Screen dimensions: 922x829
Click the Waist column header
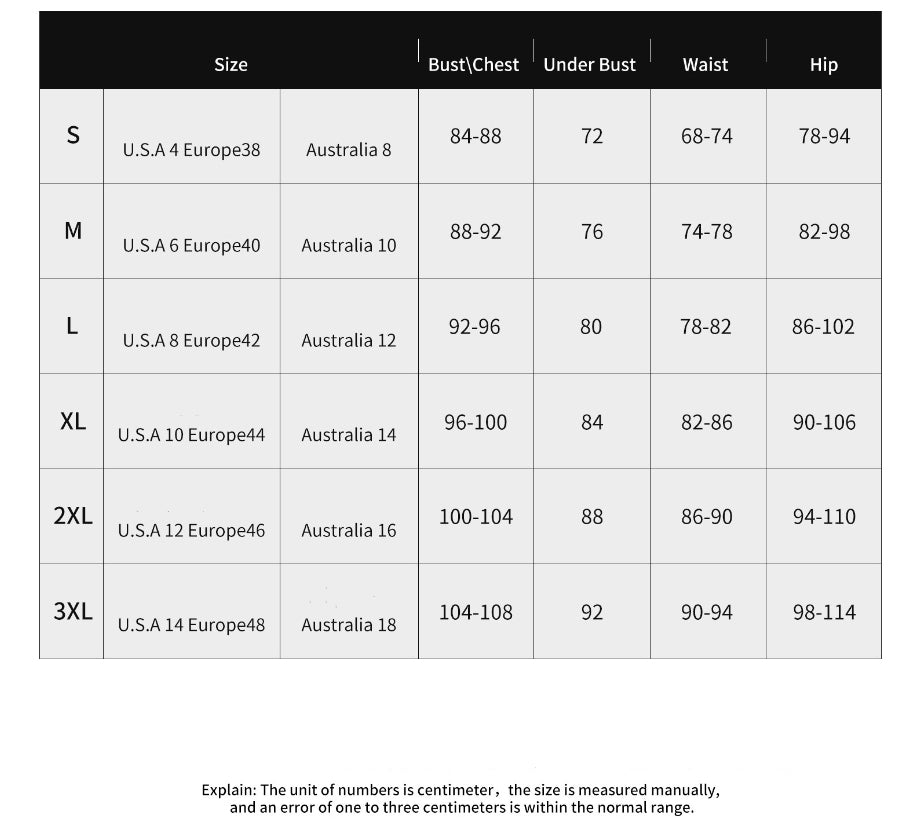(706, 65)
